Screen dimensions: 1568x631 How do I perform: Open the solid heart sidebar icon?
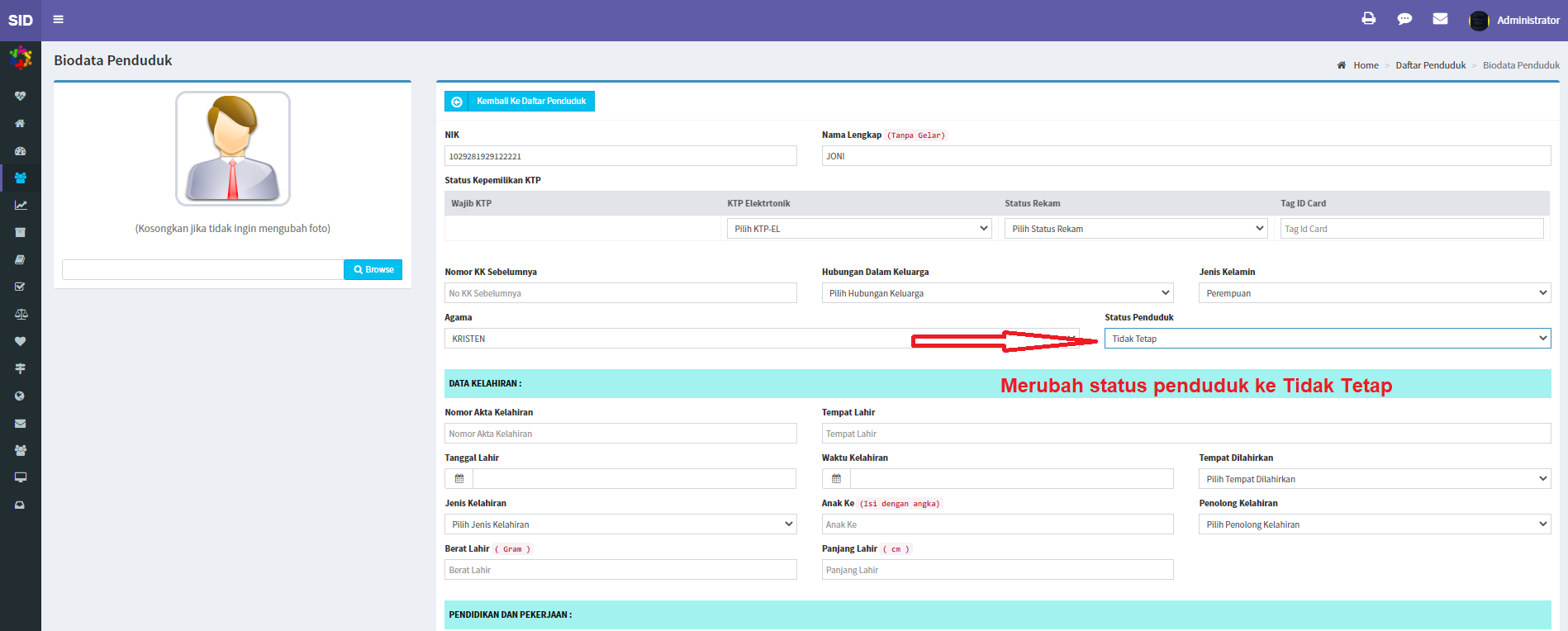21,341
